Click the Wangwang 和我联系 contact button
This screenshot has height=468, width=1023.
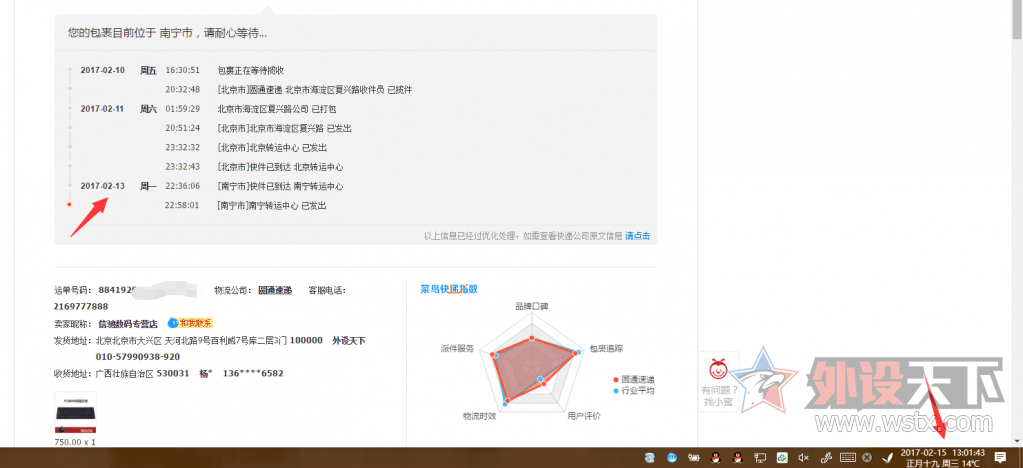click(191, 323)
